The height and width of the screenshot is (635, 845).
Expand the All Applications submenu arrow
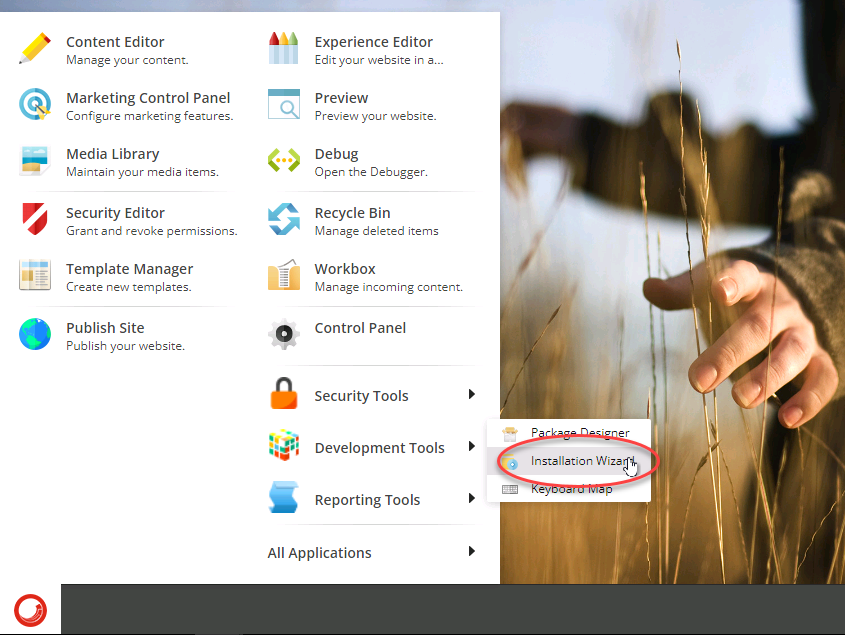(x=472, y=551)
